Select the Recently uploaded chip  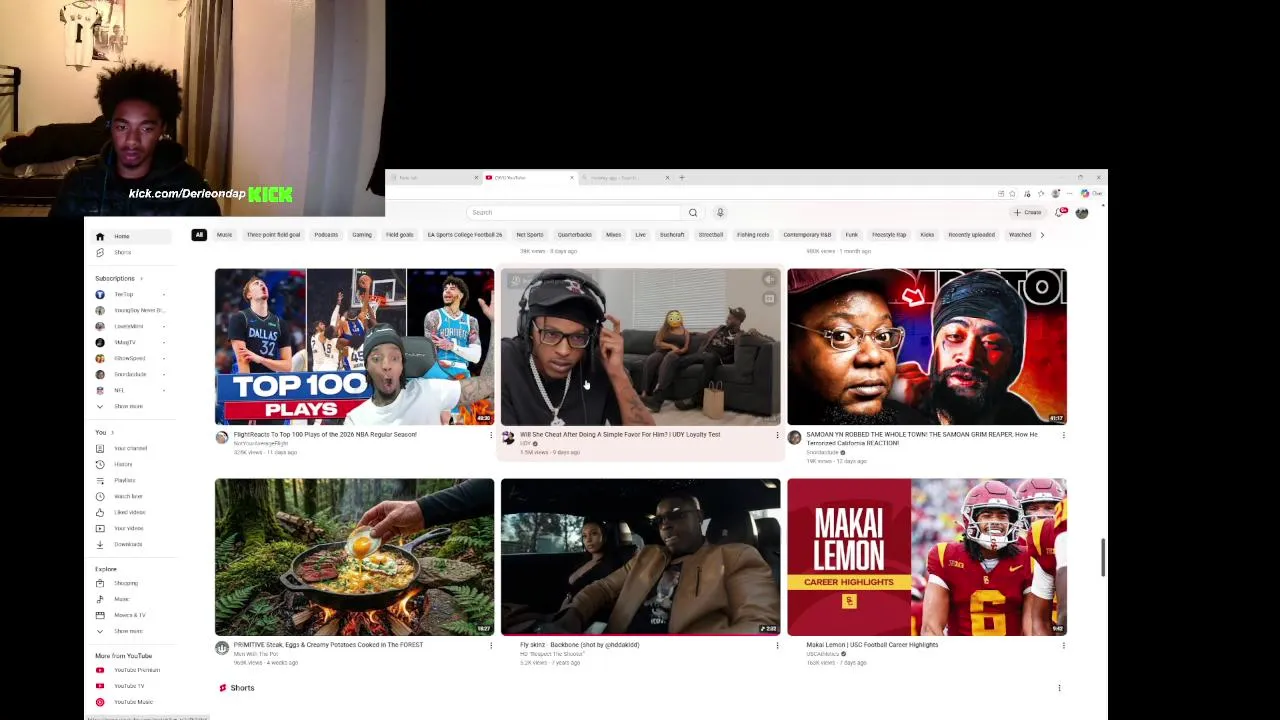point(972,235)
